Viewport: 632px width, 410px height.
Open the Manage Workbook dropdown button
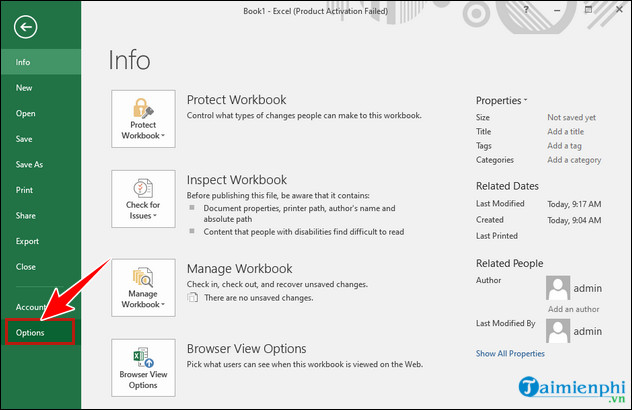click(143, 287)
